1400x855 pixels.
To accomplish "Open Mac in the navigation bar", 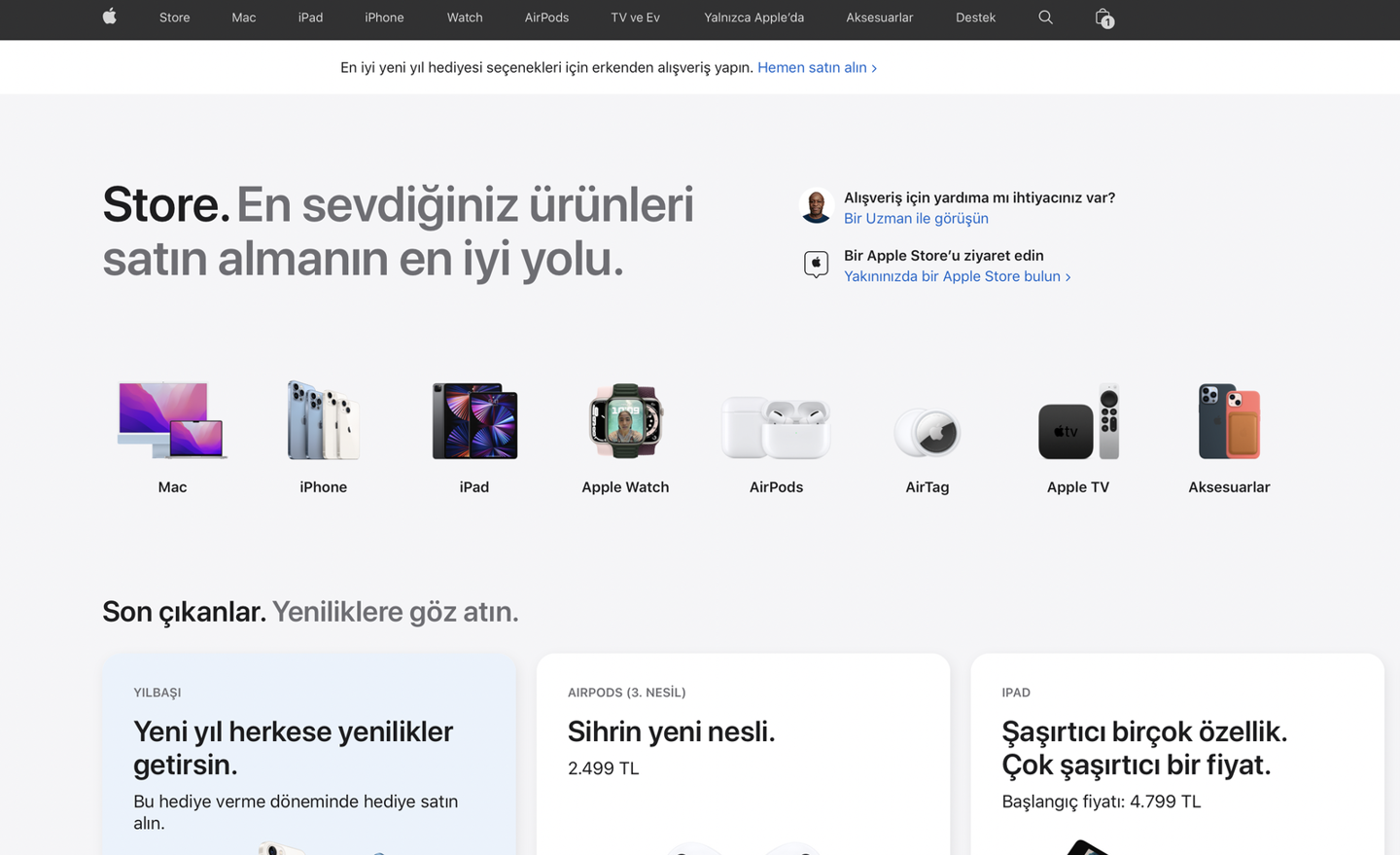I will tap(244, 18).
